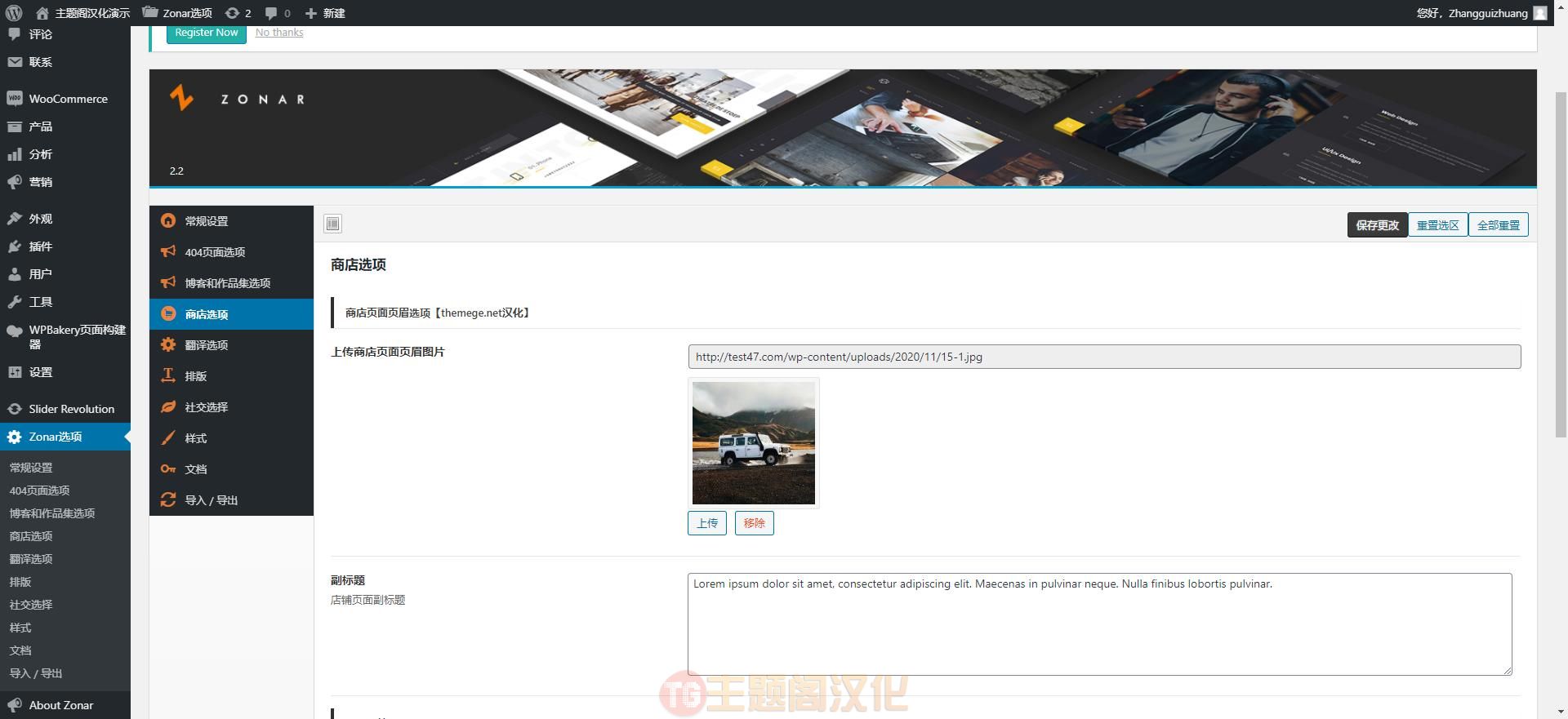The image size is (1568, 719).
Task: Open Zonar选项 in the admin bar
Action: pyautogui.click(x=176, y=13)
